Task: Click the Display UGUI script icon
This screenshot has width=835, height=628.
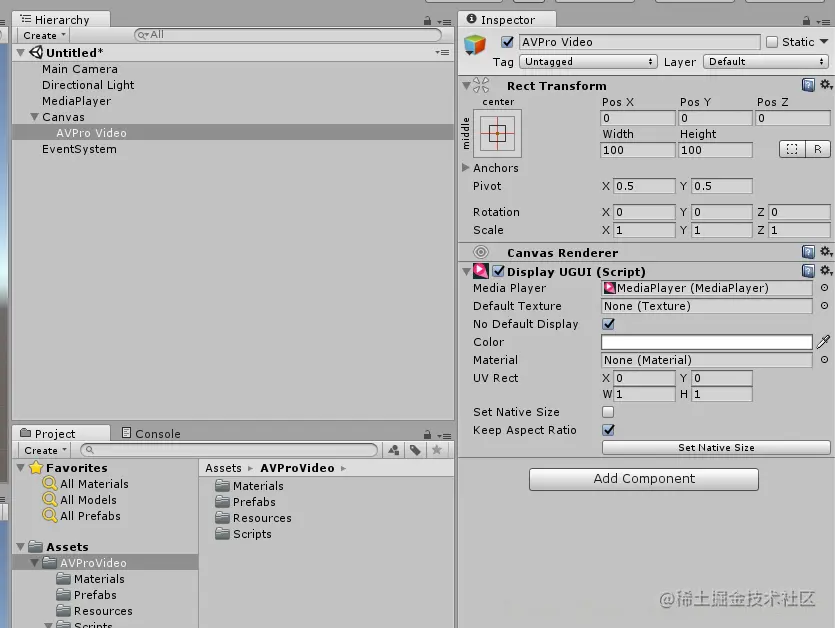Action: tap(481, 271)
